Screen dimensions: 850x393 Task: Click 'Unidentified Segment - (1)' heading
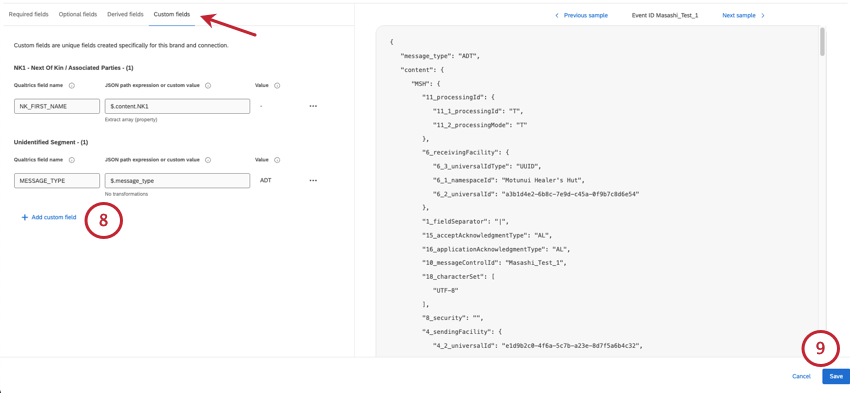pos(51,143)
